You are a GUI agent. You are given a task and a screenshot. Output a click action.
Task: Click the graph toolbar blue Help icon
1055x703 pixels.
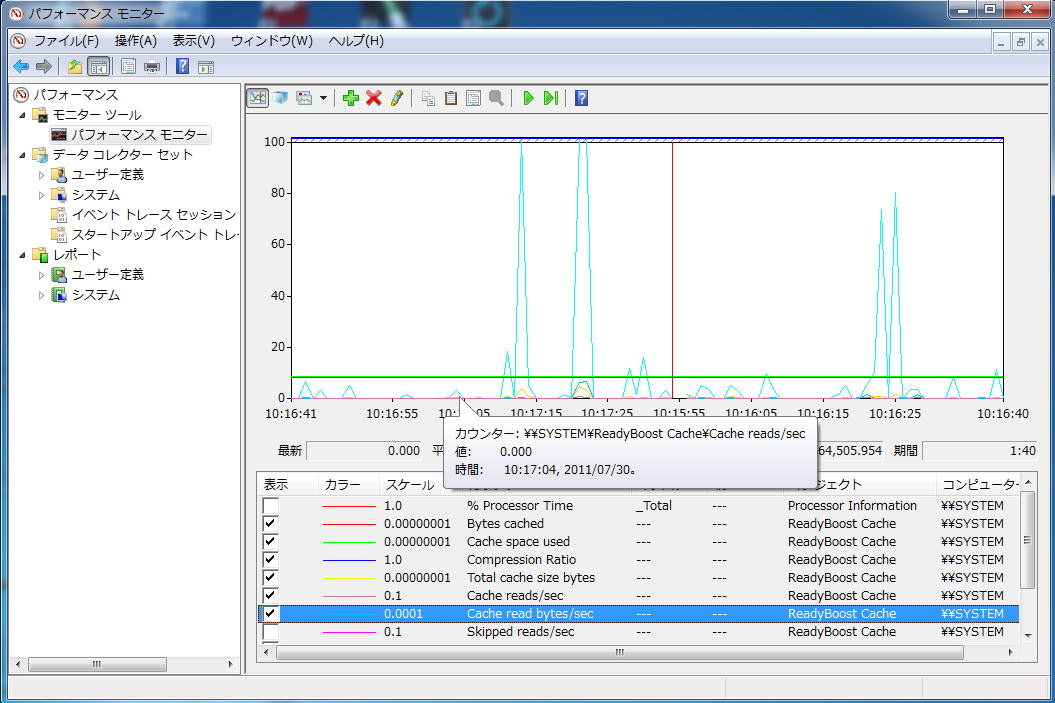point(581,98)
